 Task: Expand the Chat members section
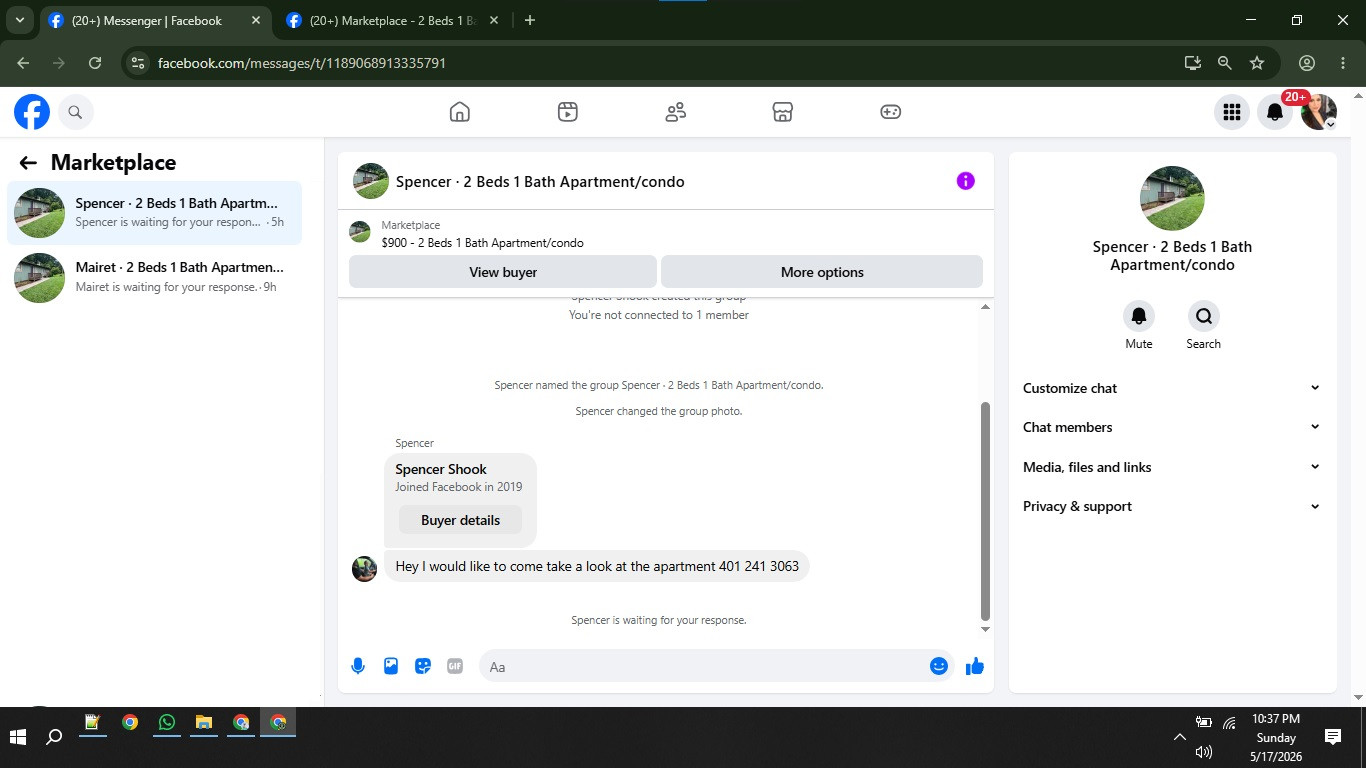[x=1172, y=427]
